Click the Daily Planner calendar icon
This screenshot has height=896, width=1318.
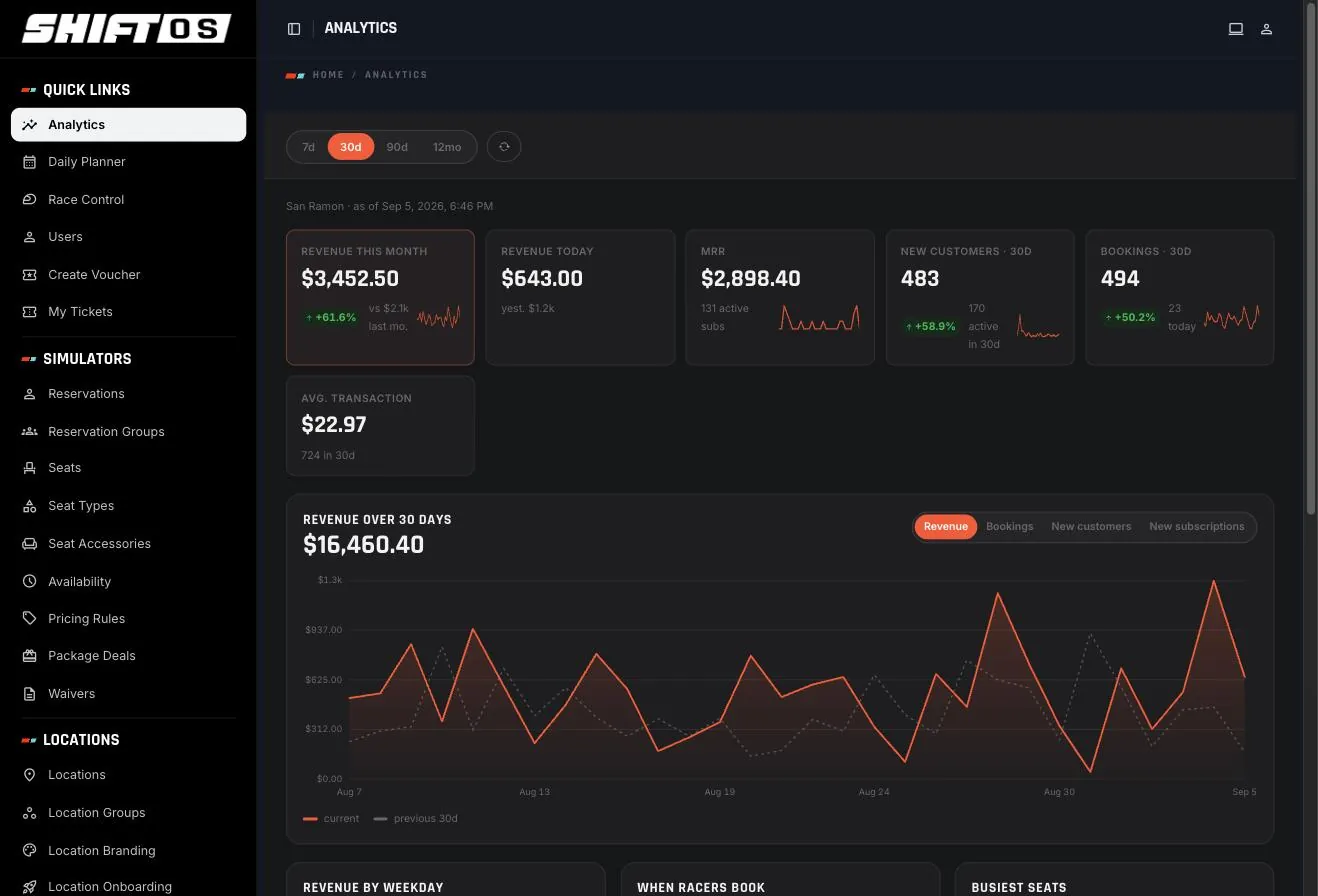(x=29, y=162)
